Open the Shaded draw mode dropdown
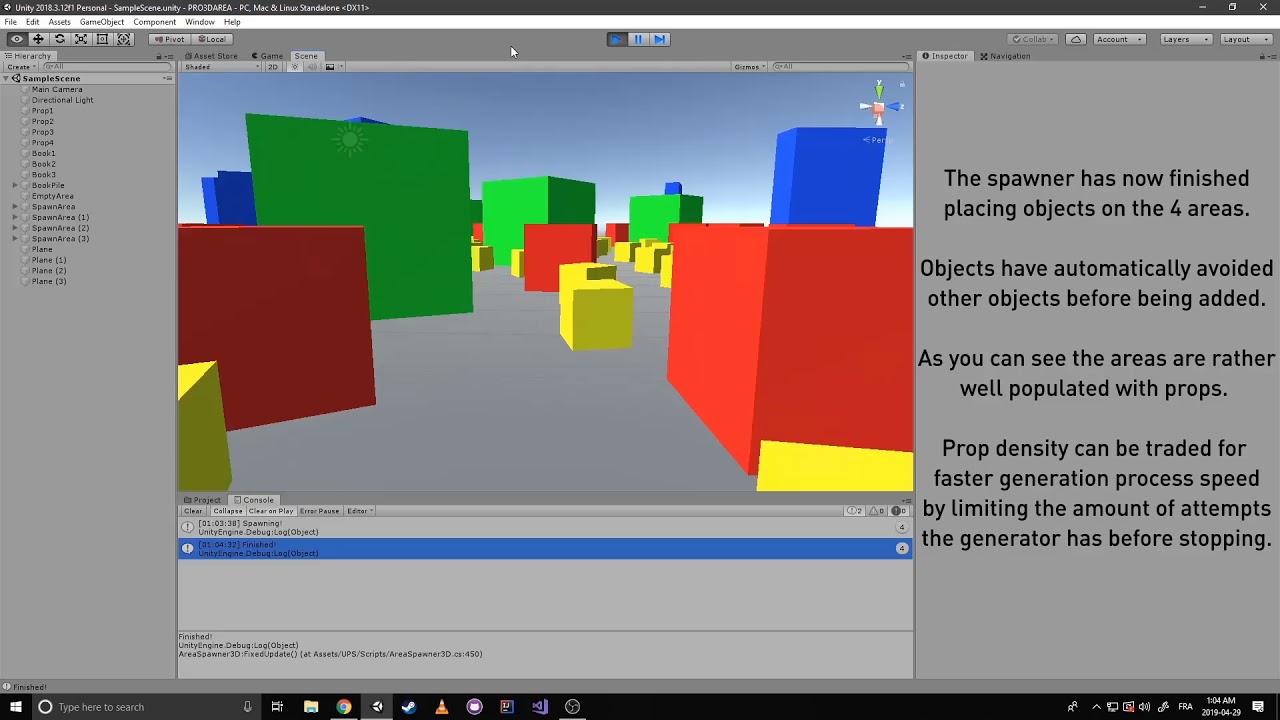Image resolution: width=1280 pixels, height=720 pixels. click(x=222, y=67)
